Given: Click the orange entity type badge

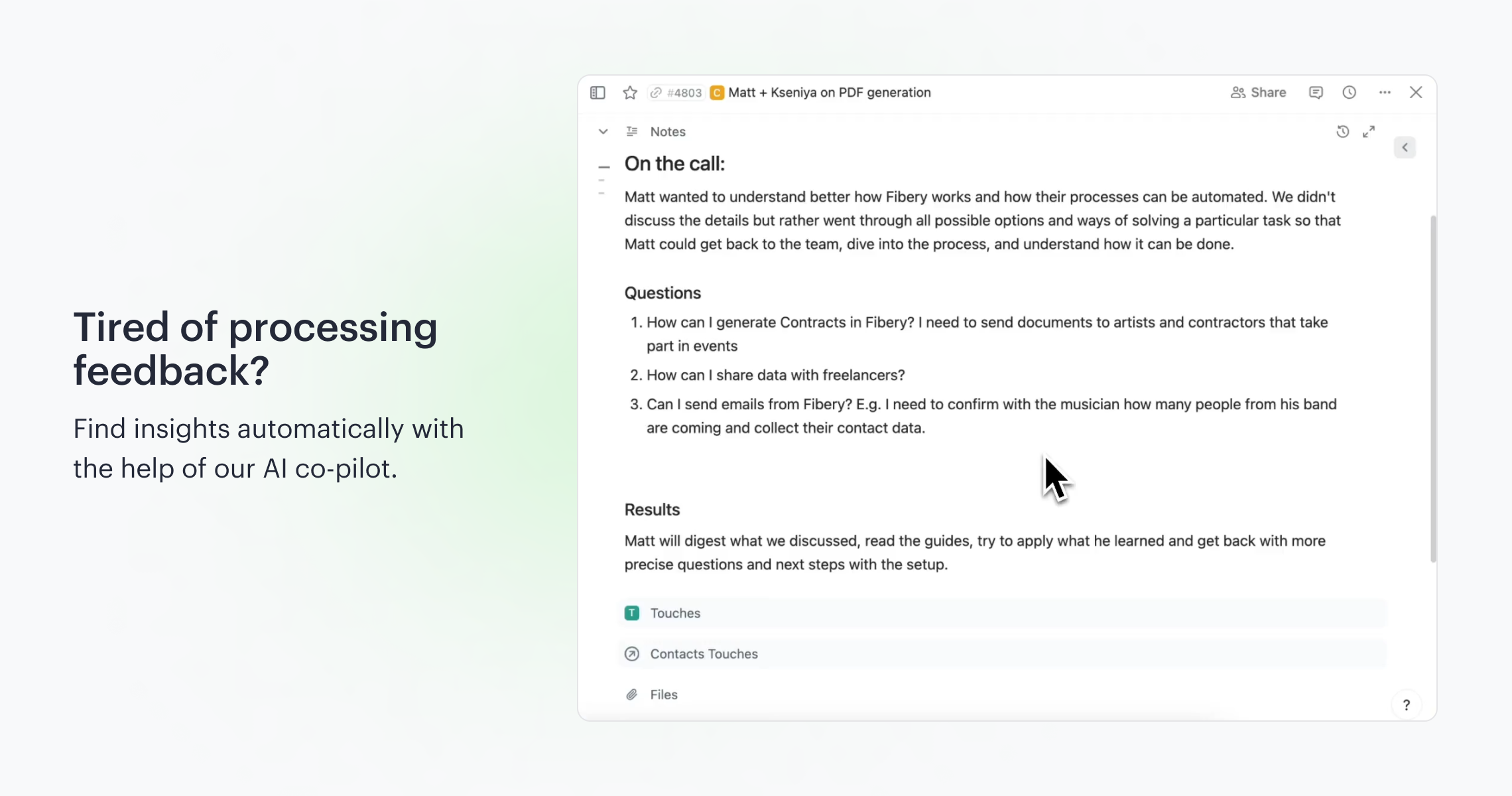Looking at the screenshot, I should point(717,93).
